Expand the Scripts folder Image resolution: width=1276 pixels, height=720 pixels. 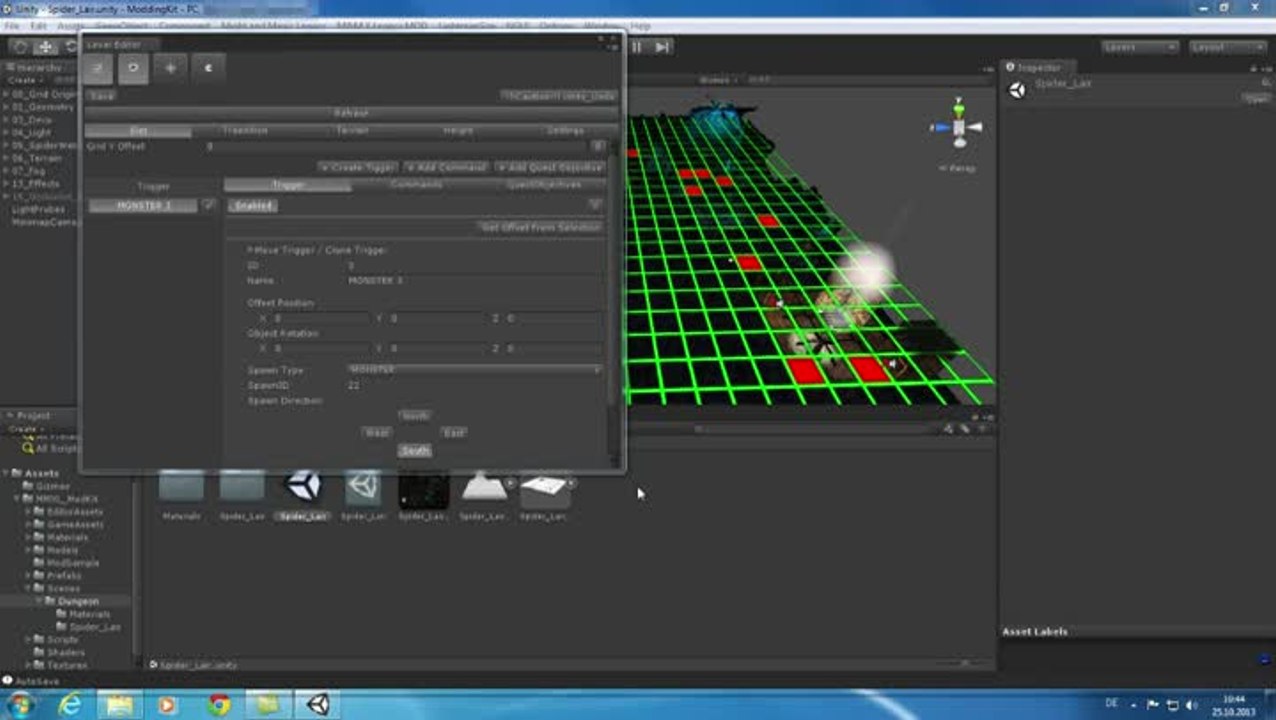[29, 639]
